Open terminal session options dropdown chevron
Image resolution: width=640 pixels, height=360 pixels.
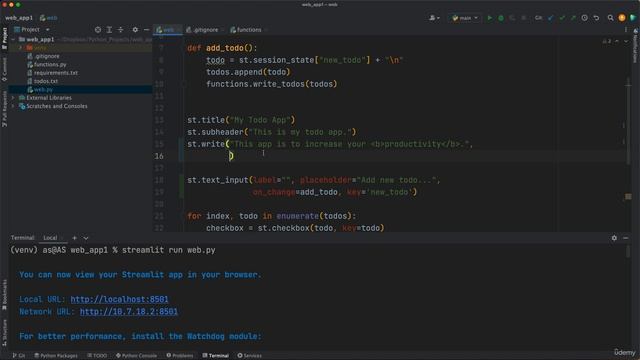click(x=86, y=238)
